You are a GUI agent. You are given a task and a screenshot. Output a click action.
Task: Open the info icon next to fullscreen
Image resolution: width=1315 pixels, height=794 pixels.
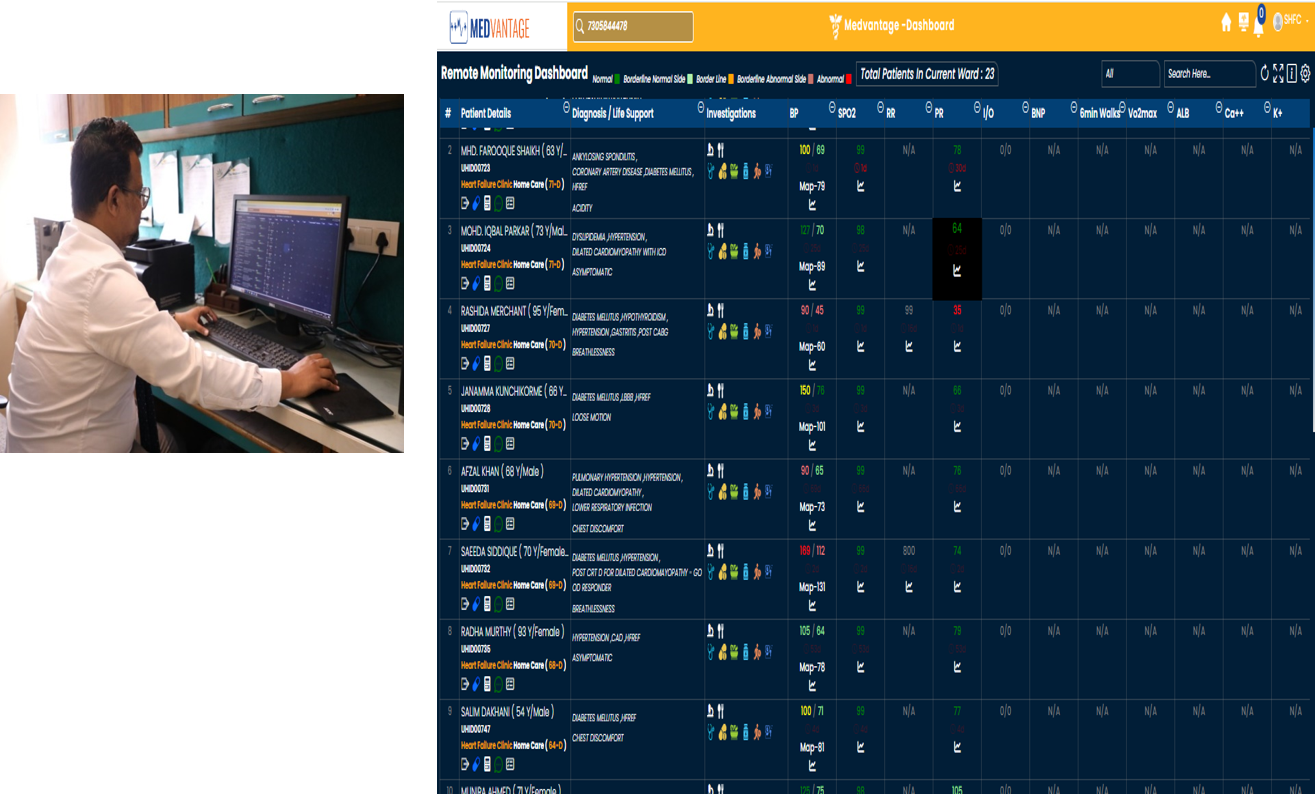pos(1291,73)
